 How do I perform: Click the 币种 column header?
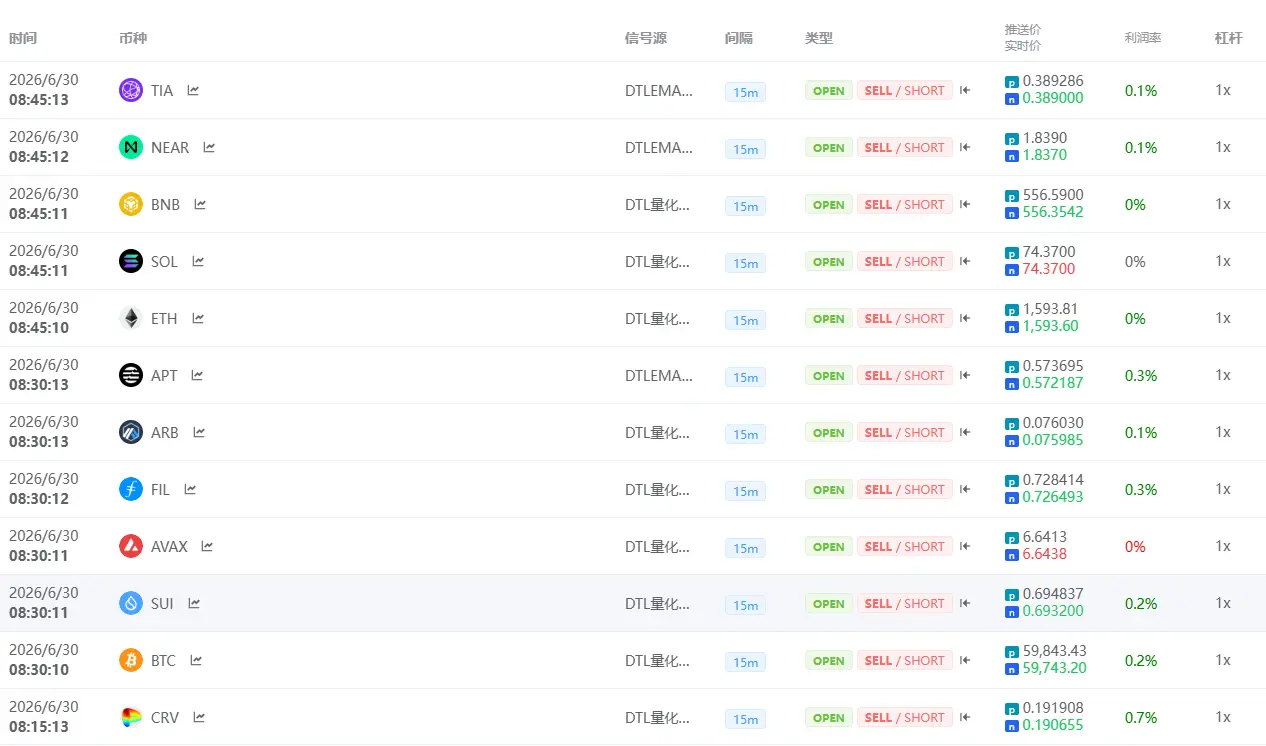click(133, 38)
